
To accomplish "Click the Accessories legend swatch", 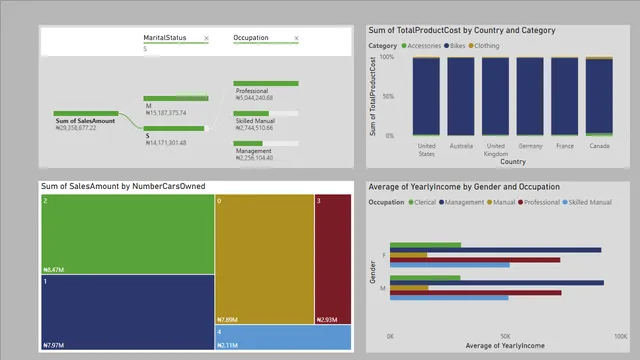I will (404, 46).
